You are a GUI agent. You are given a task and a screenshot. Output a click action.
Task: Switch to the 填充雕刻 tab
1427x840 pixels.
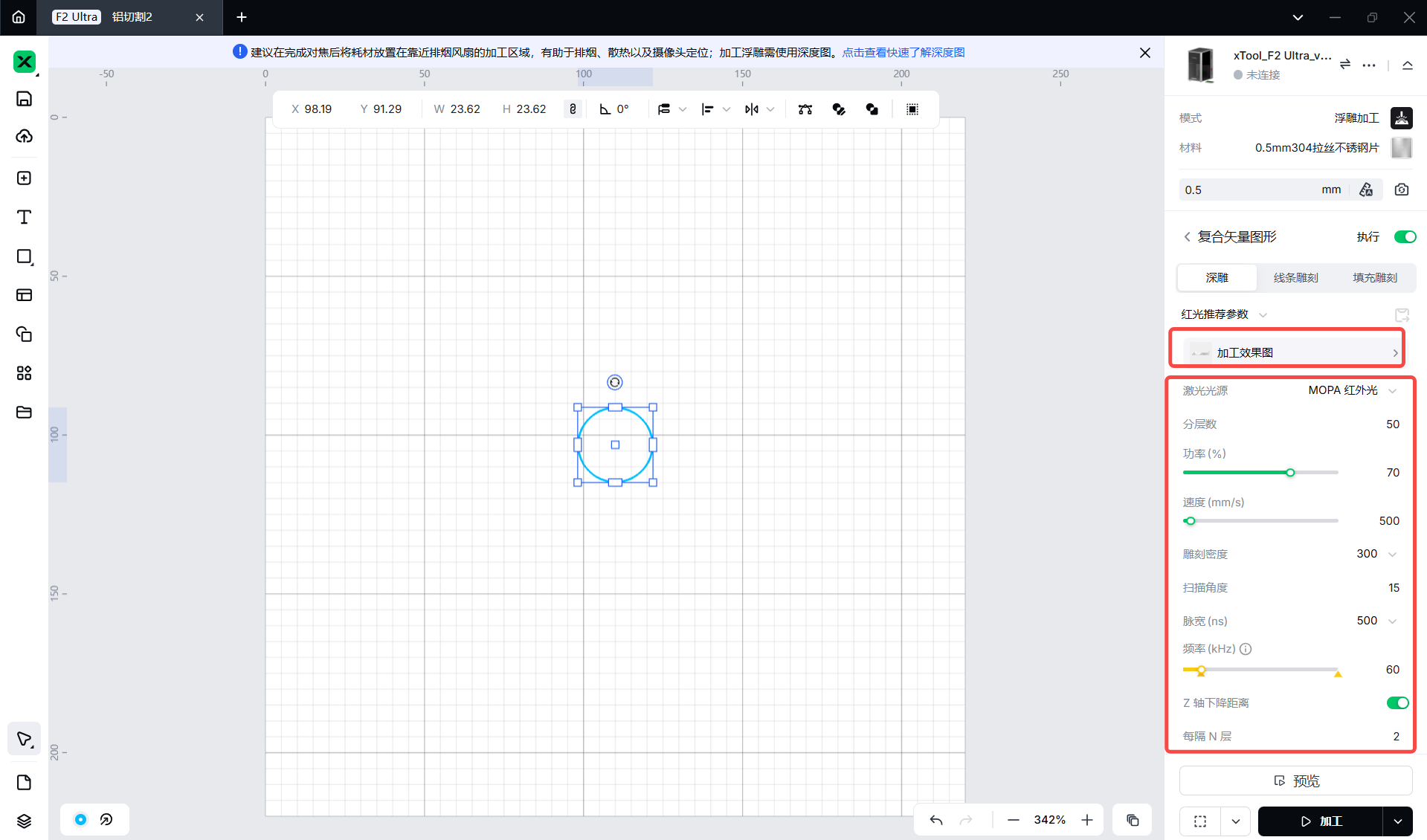[1374, 277]
